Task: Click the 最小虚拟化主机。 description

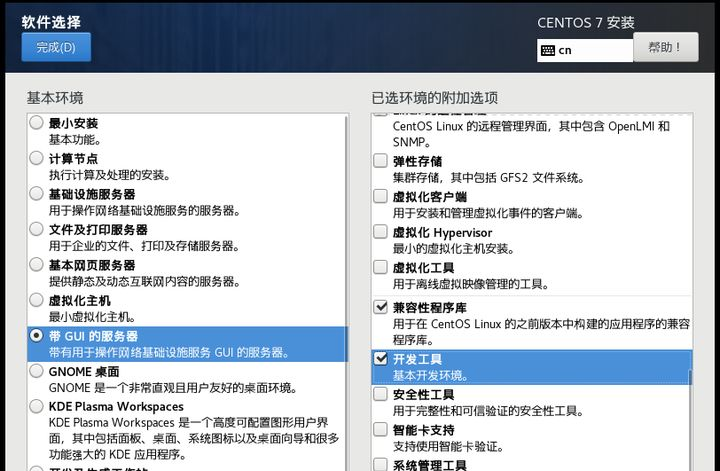Action: 92,317
